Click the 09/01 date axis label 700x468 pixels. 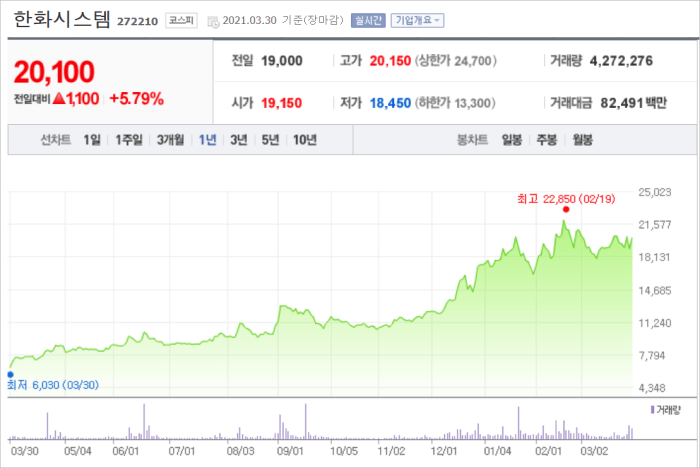click(x=290, y=451)
